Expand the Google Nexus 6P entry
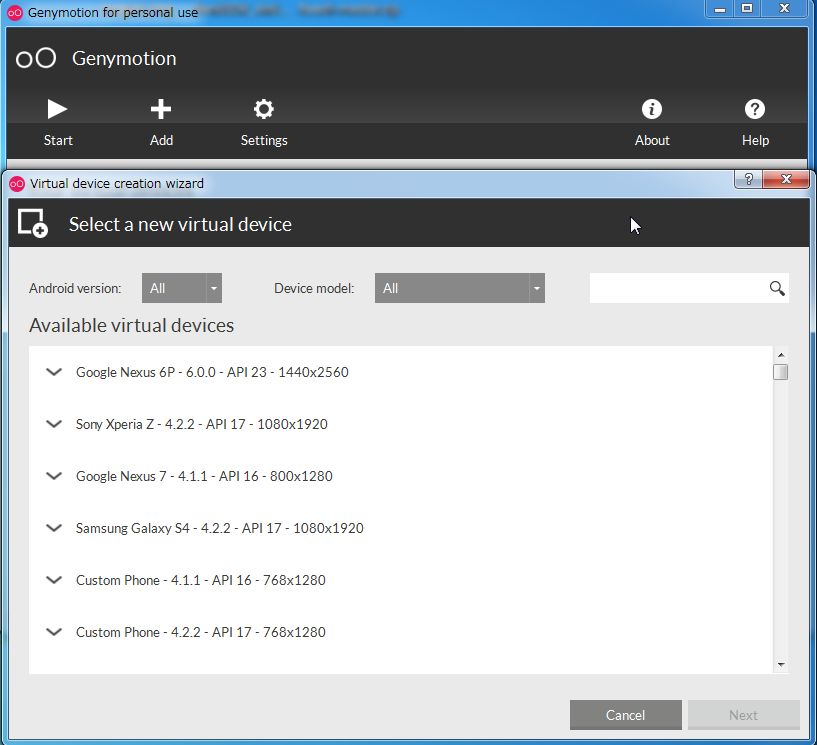Screen dimensions: 817x745 tap(54, 372)
